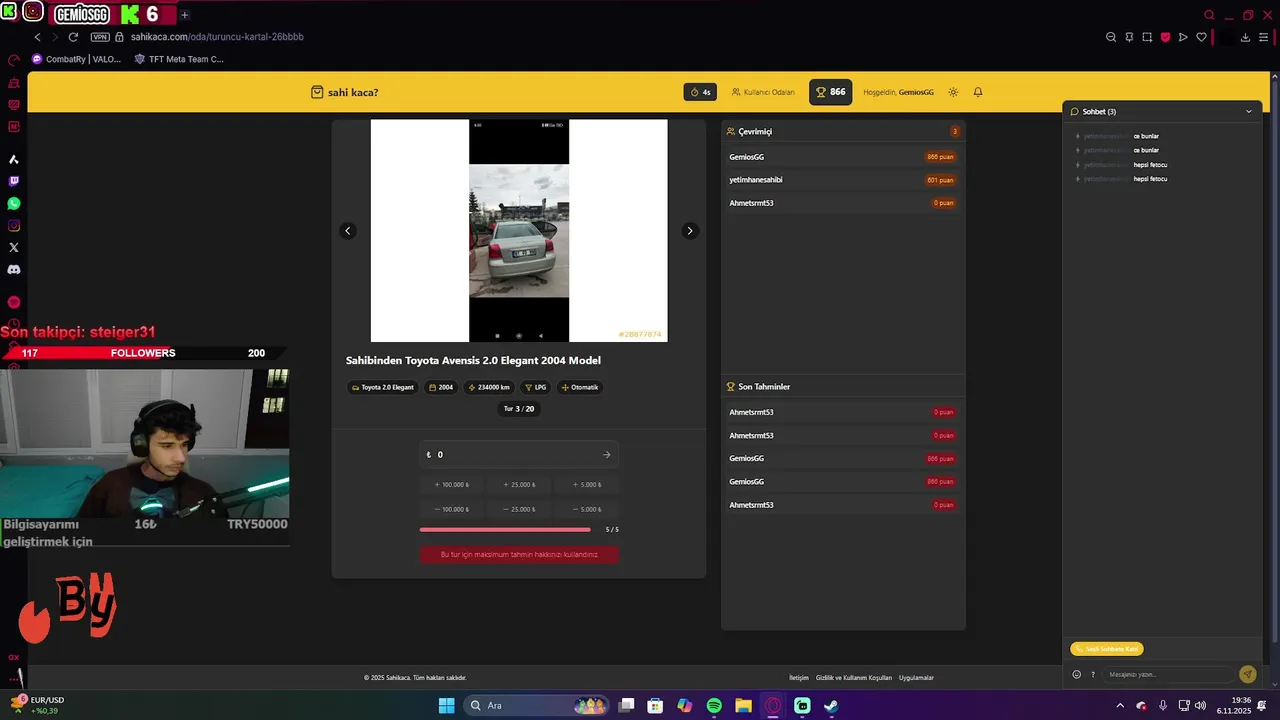The width and height of the screenshot is (1280, 720).
Task: Toggle the red ad-blocker shield
Action: (x=1165, y=37)
